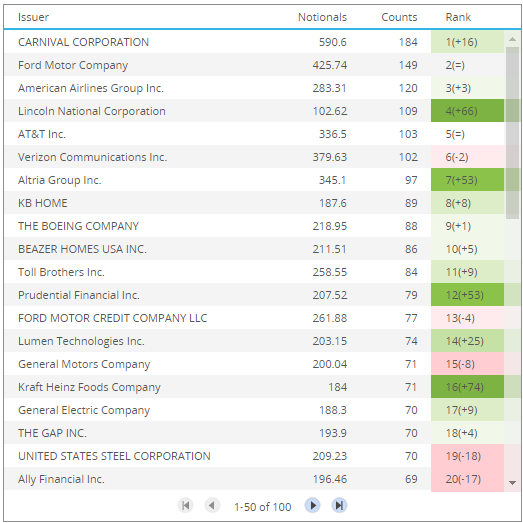Click the 20(-17) rank cell
The width and height of the screenshot is (523, 523).
pyautogui.click(x=467, y=479)
